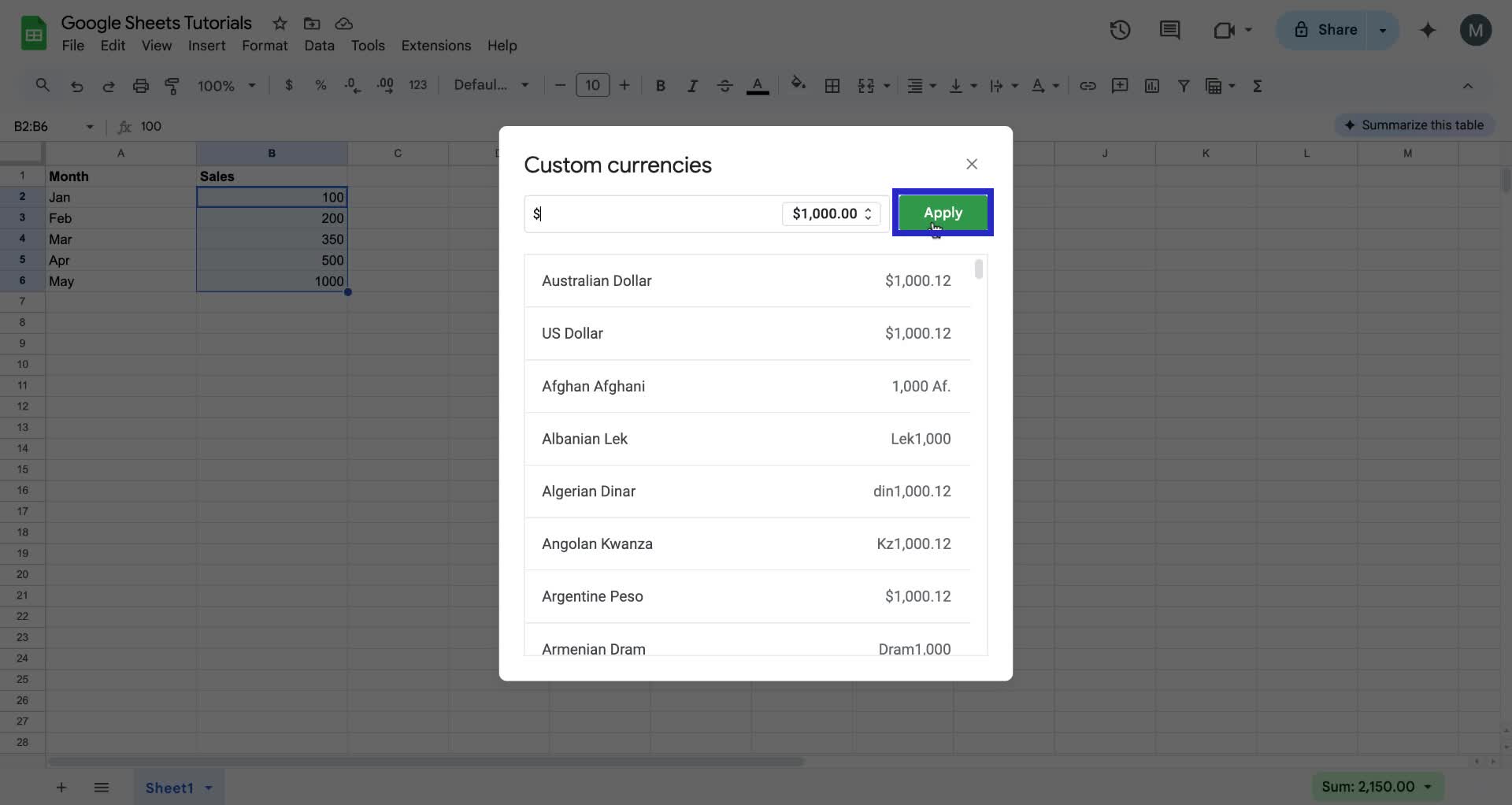Open the Default font dropdown
1512x805 pixels.
click(490, 85)
